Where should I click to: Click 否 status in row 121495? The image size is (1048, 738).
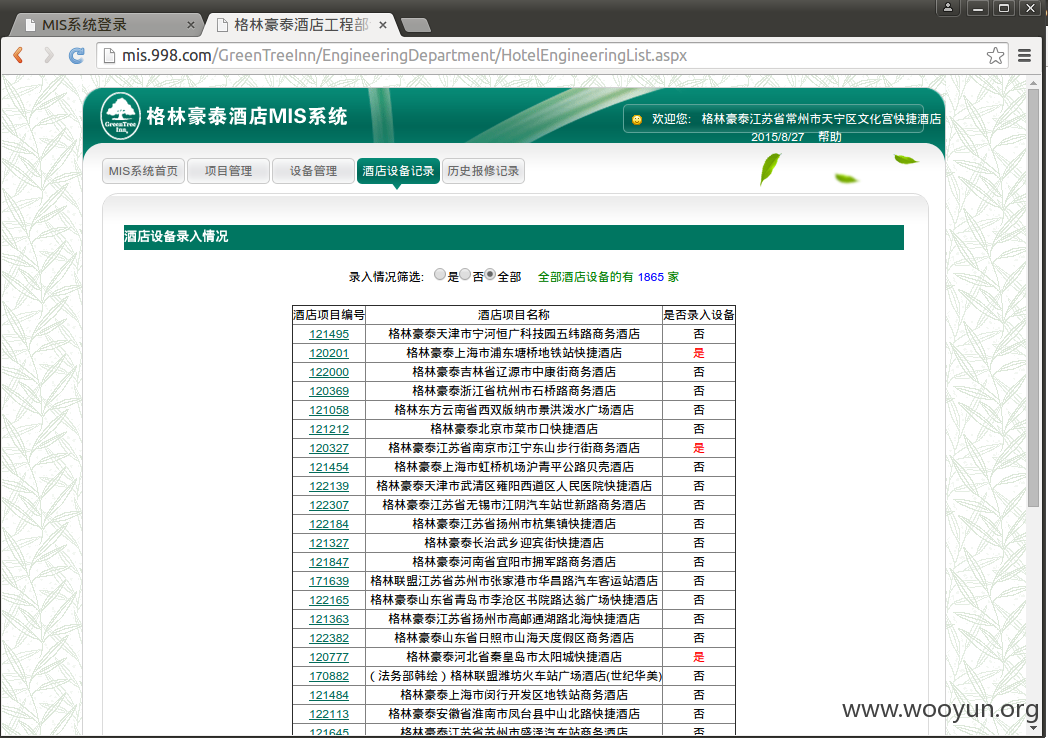pyautogui.click(x=698, y=334)
